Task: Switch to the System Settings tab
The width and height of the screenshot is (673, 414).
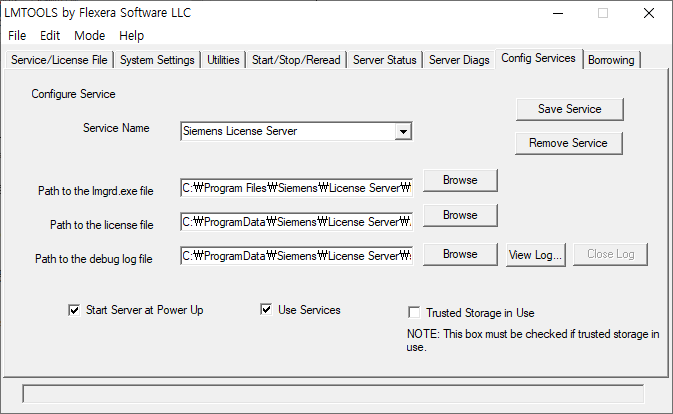Action: 157,60
